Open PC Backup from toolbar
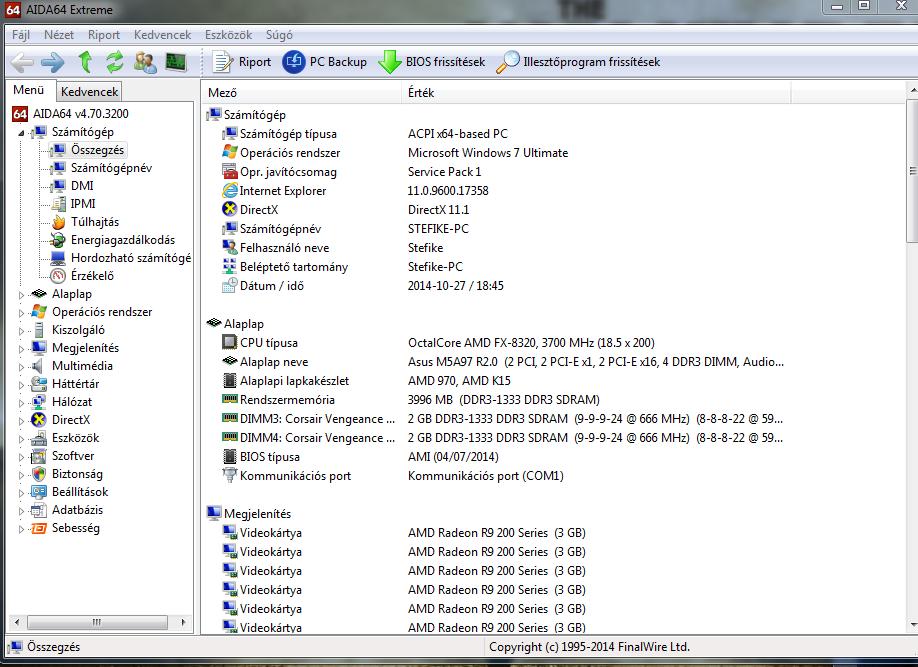The height and width of the screenshot is (667, 918). pos(324,62)
